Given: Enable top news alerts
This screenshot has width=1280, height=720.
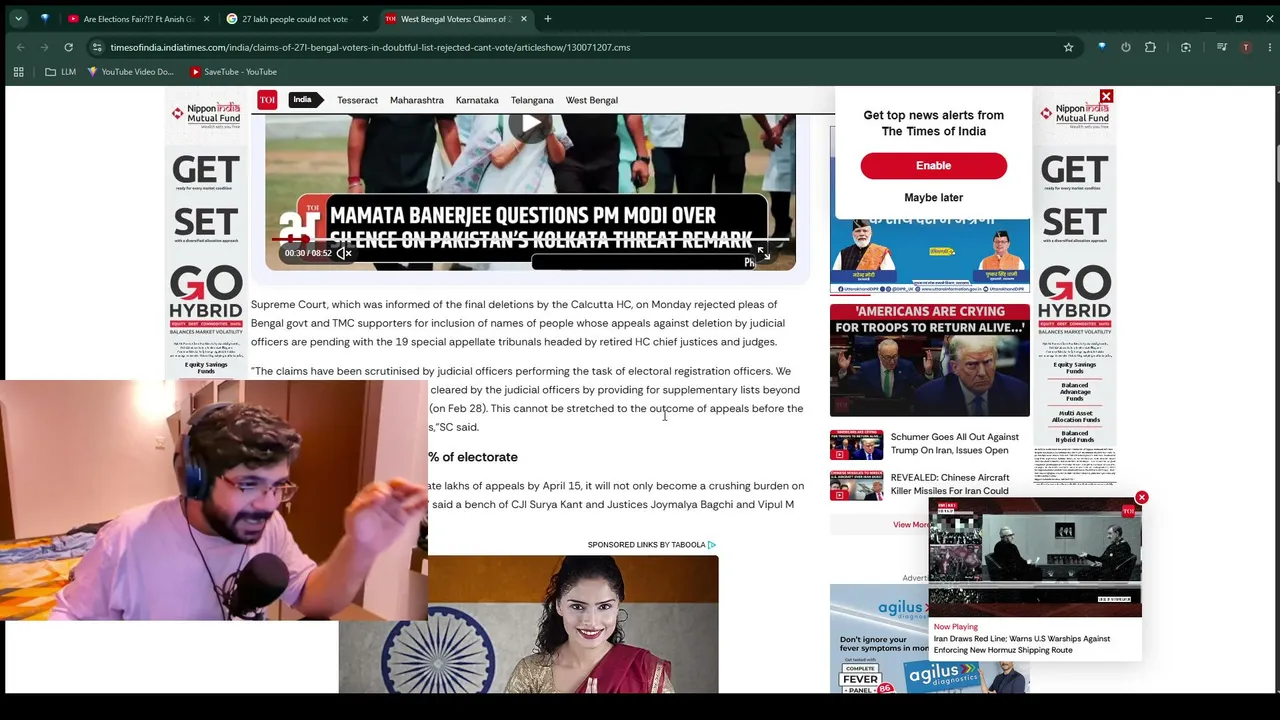Looking at the screenshot, I should (x=934, y=166).
